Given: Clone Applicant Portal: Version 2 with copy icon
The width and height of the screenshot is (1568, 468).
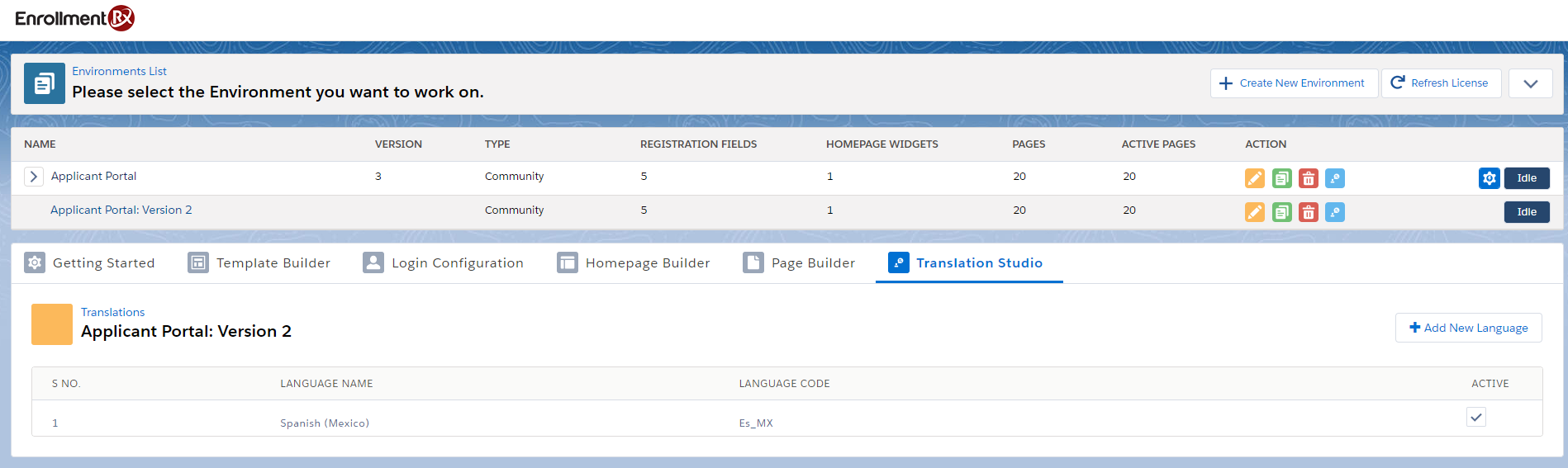Looking at the screenshot, I should pos(1281,212).
